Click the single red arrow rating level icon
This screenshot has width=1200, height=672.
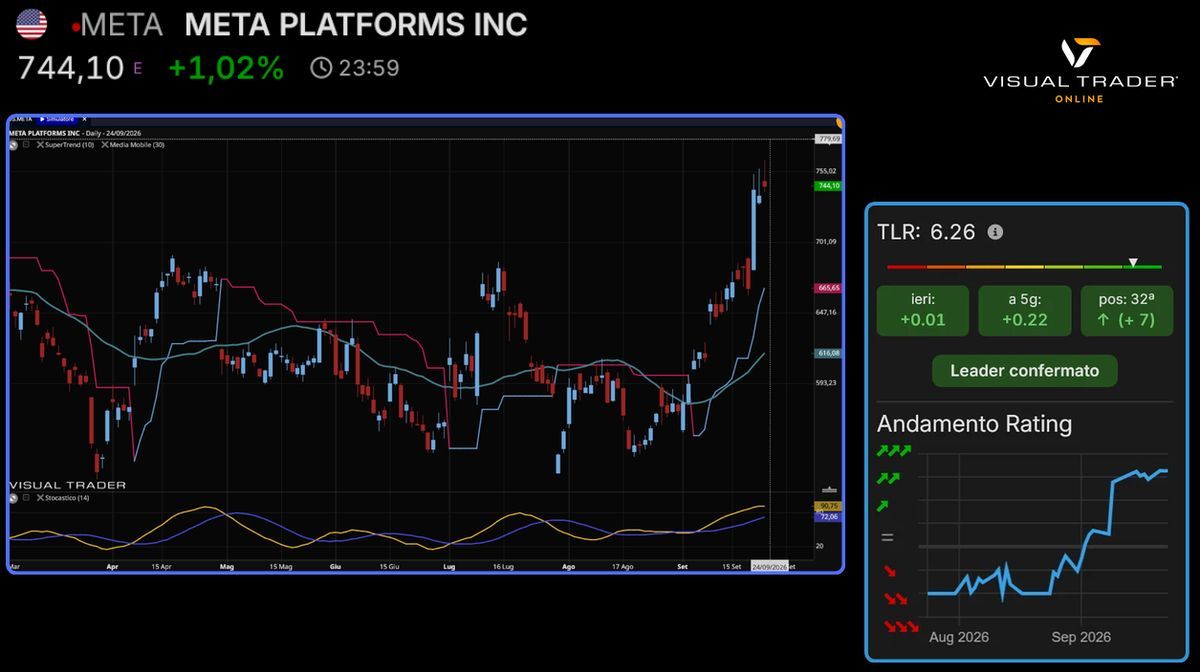pos(888,572)
